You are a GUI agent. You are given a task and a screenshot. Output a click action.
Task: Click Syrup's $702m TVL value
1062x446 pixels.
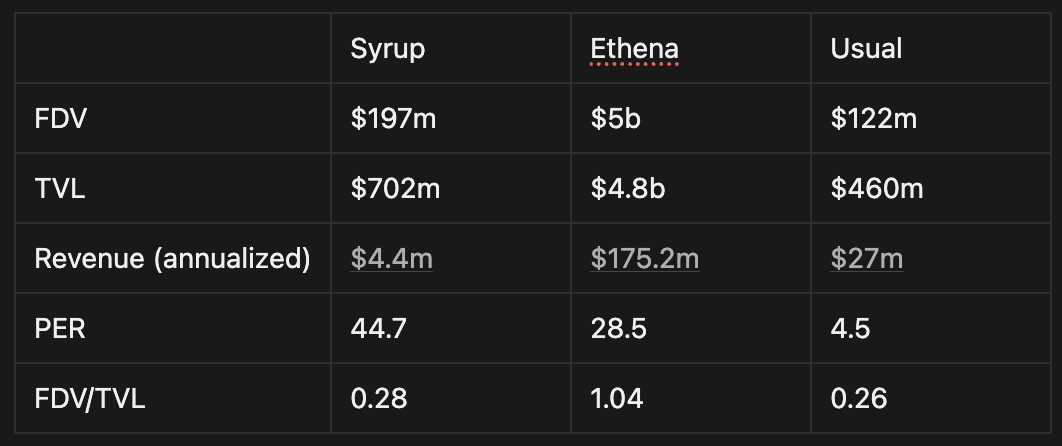tap(395, 189)
